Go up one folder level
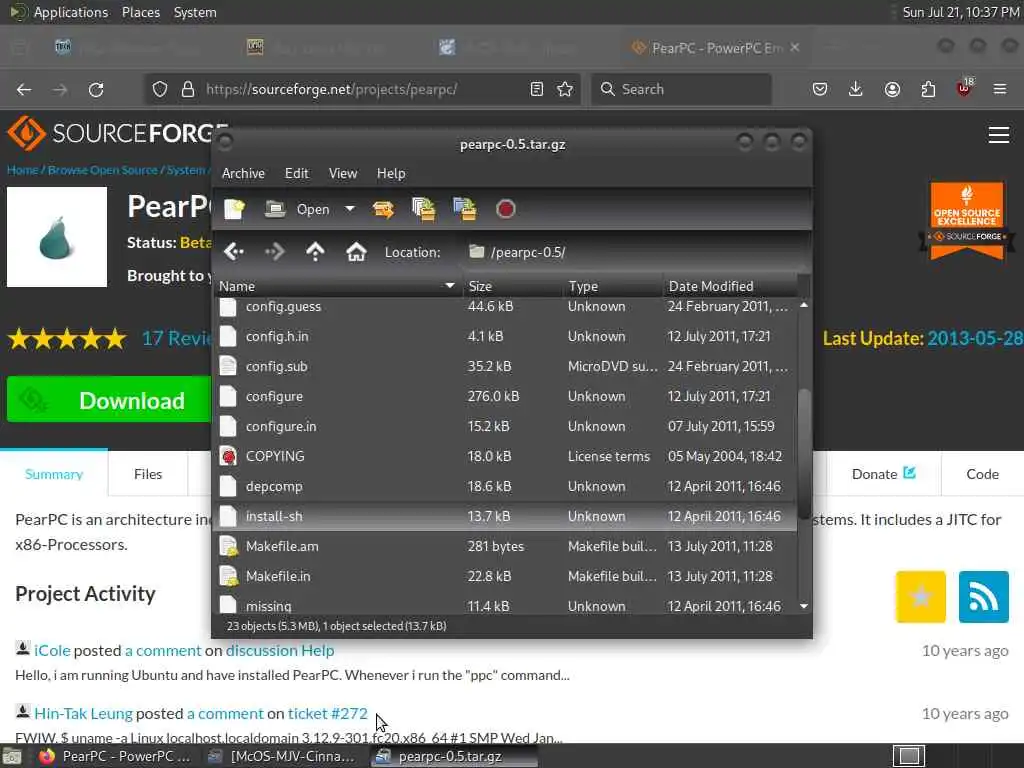This screenshot has width=1024, height=768. pos(315,251)
